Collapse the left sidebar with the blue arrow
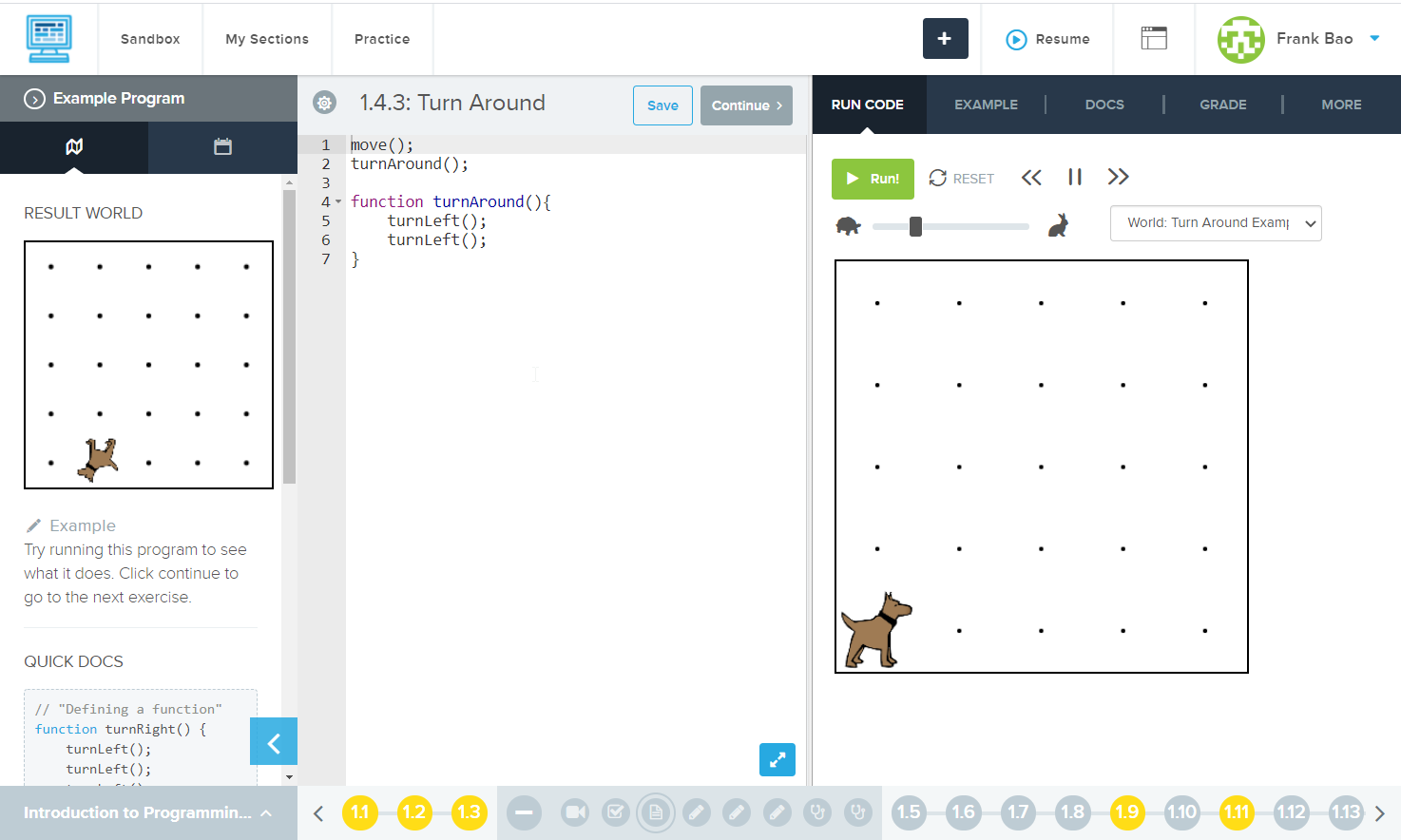Image resolution: width=1401 pixels, height=840 pixels. [x=274, y=742]
